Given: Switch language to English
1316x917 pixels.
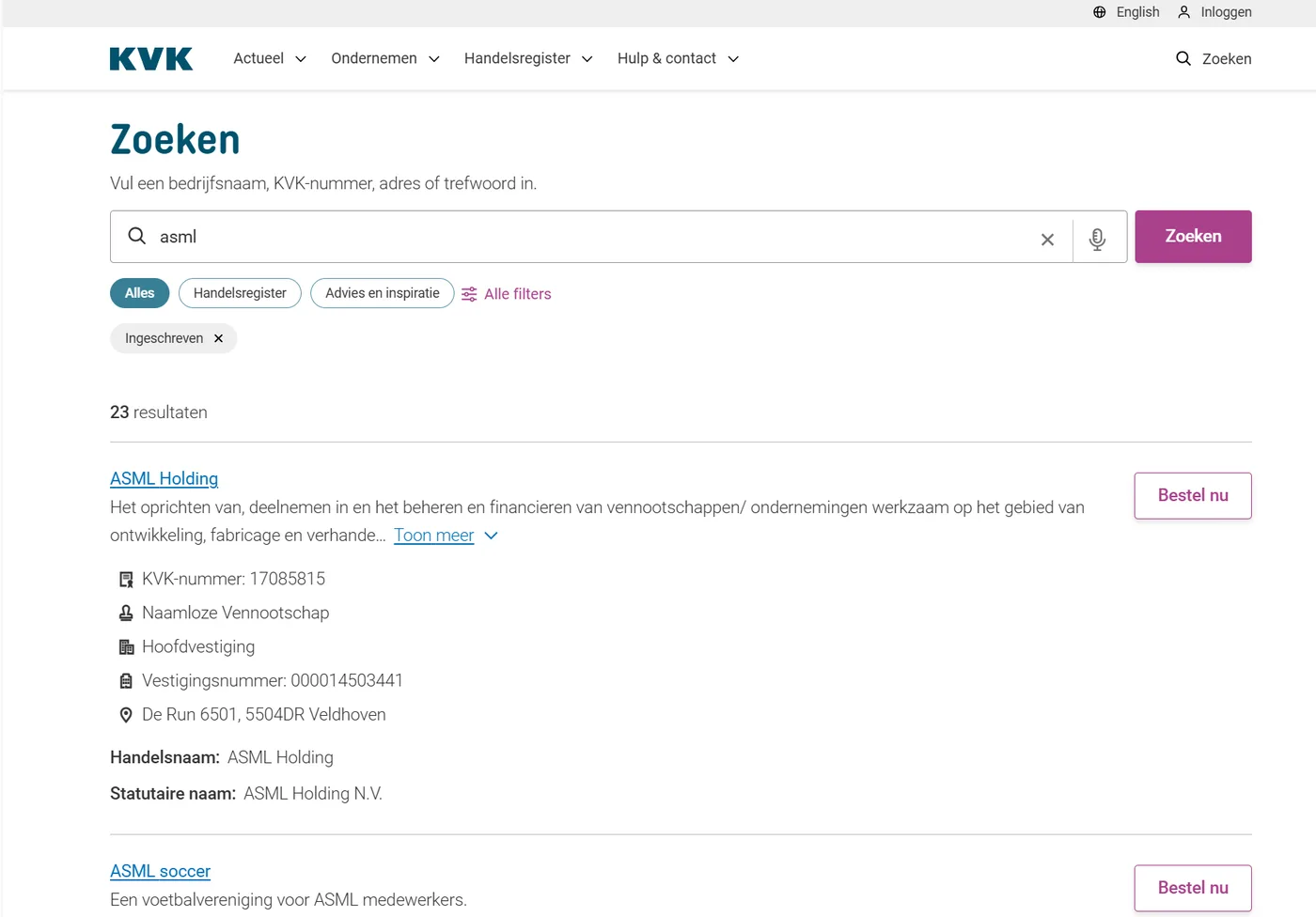Looking at the screenshot, I should tap(1137, 12).
